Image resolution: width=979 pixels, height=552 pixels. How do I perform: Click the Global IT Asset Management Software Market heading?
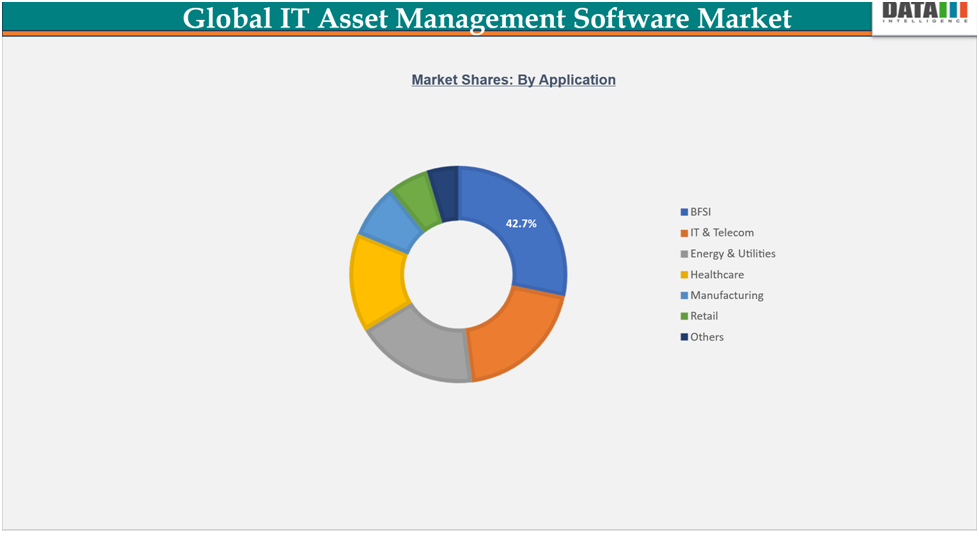click(487, 18)
